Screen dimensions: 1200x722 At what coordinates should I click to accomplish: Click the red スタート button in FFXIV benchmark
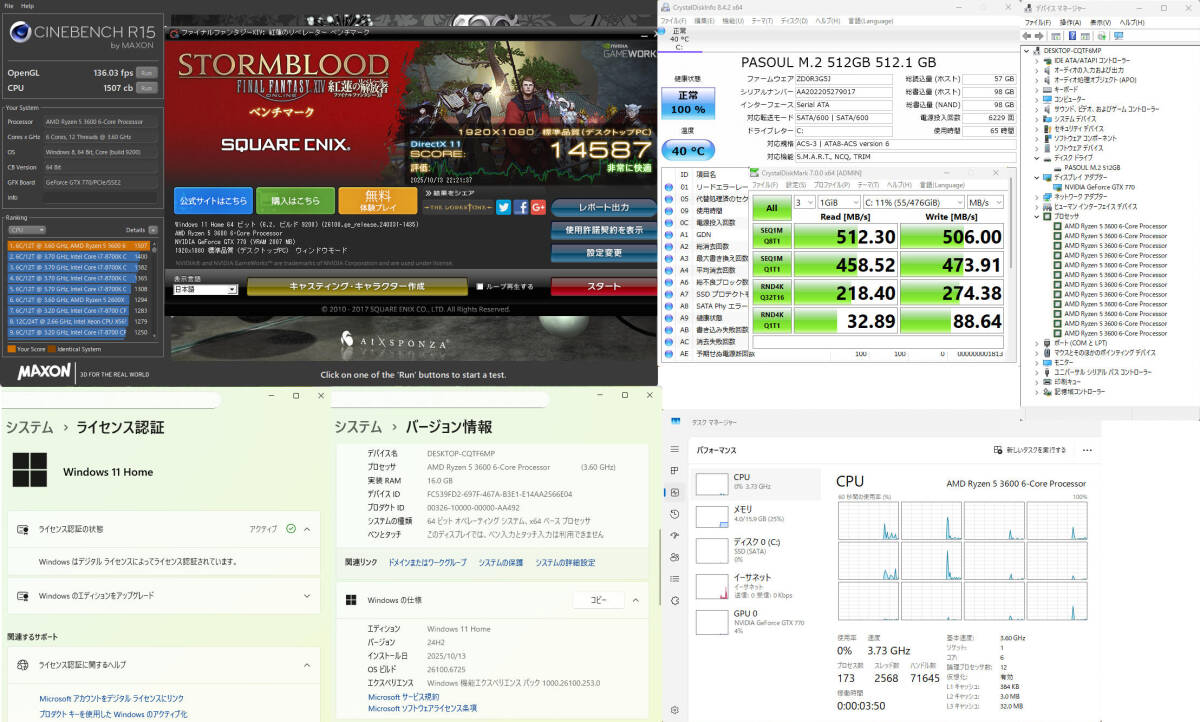tap(603, 286)
